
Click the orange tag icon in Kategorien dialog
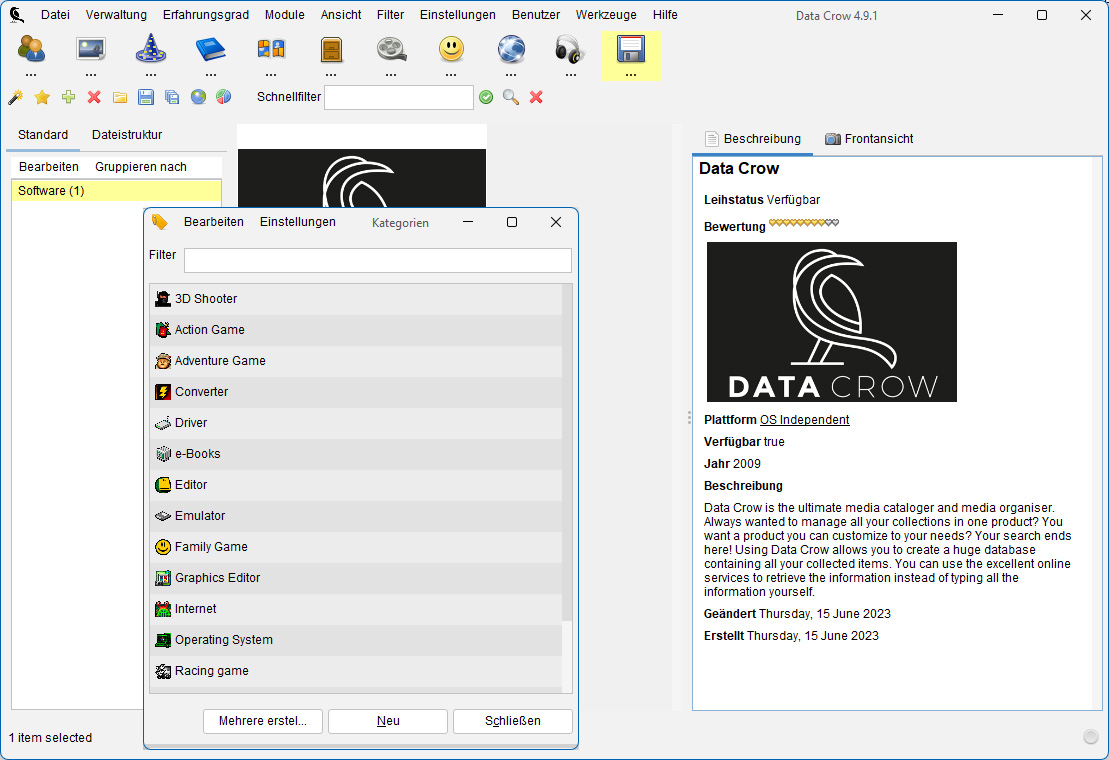(x=160, y=222)
